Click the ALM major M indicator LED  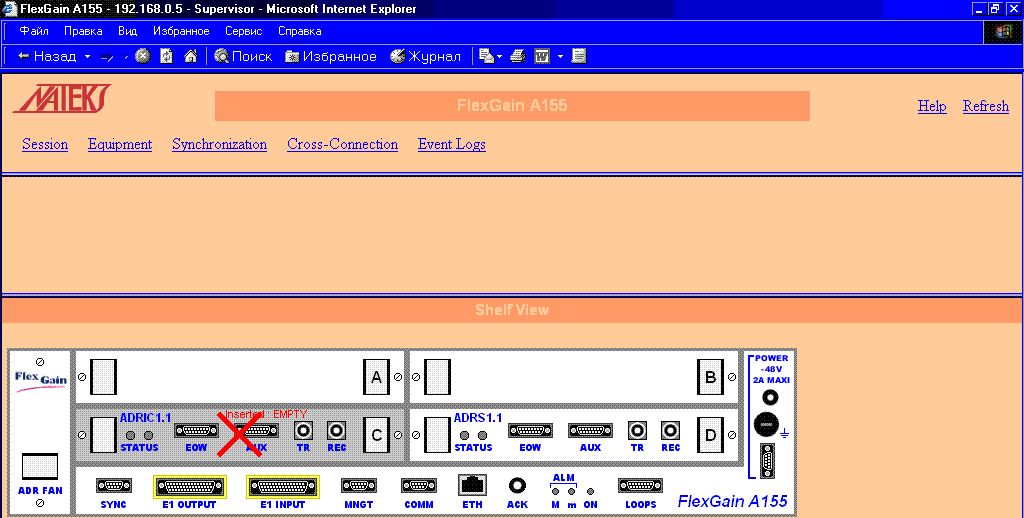click(556, 491)
